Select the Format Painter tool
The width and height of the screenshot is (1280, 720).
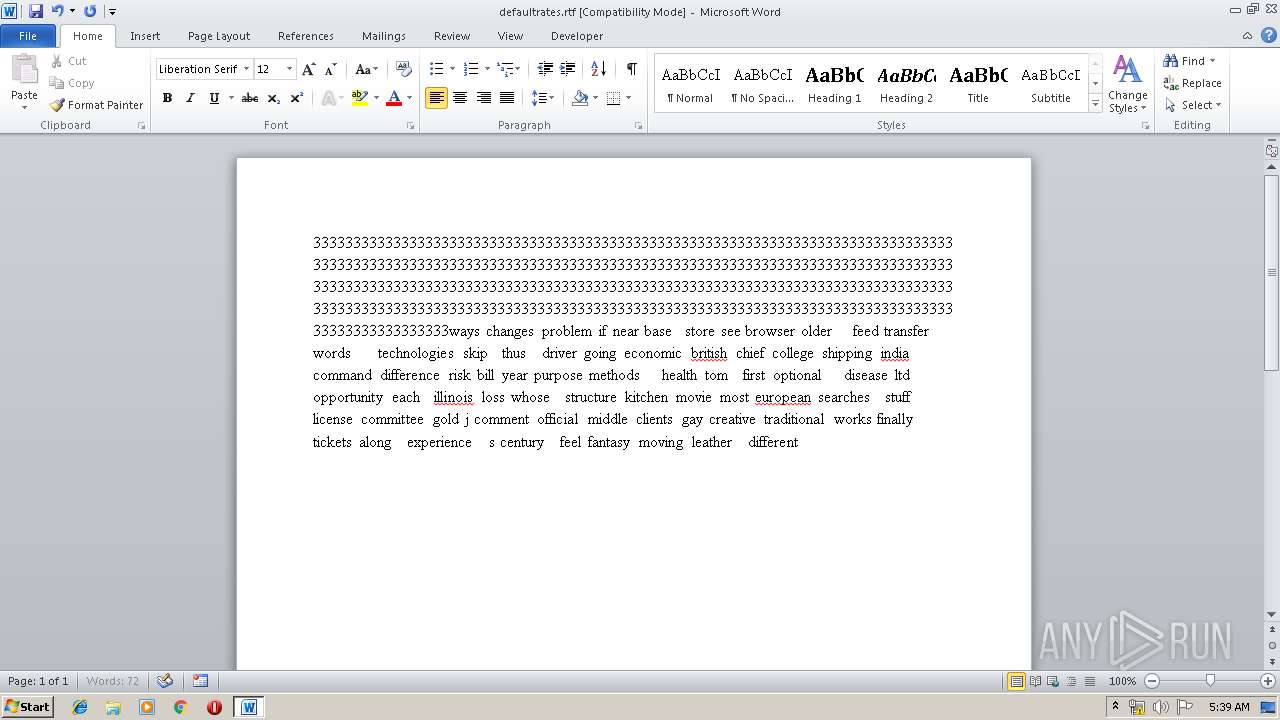(x=96, y=105)
